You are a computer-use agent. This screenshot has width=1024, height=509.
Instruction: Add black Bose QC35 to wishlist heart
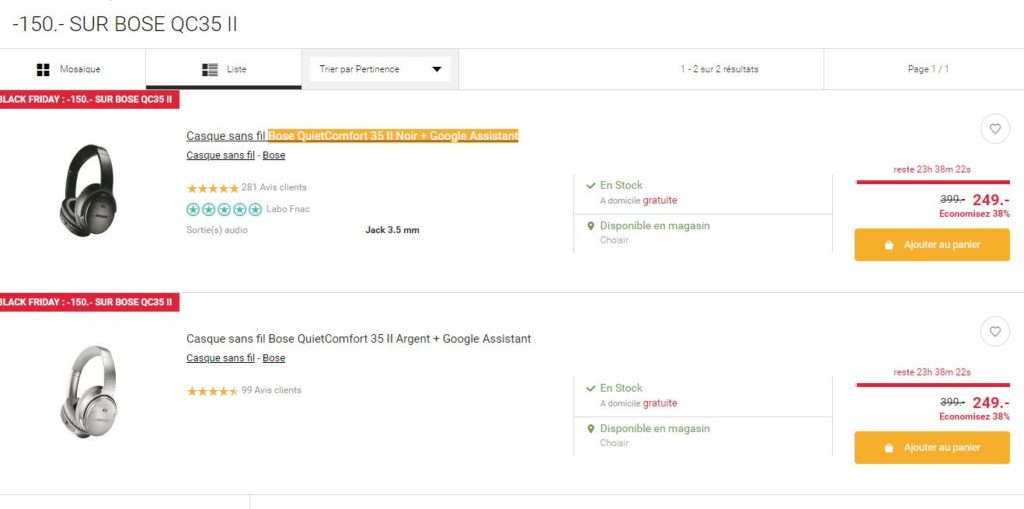[994, 129]
